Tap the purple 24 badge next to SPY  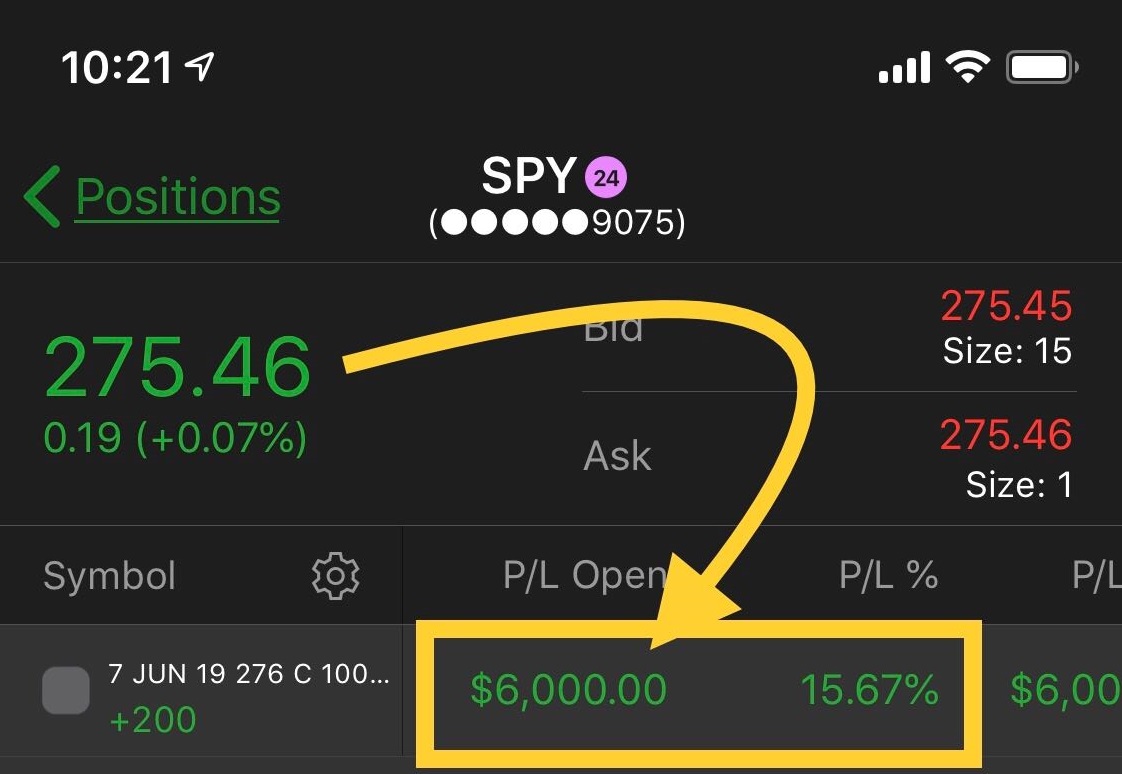click(x=606, y=177)
